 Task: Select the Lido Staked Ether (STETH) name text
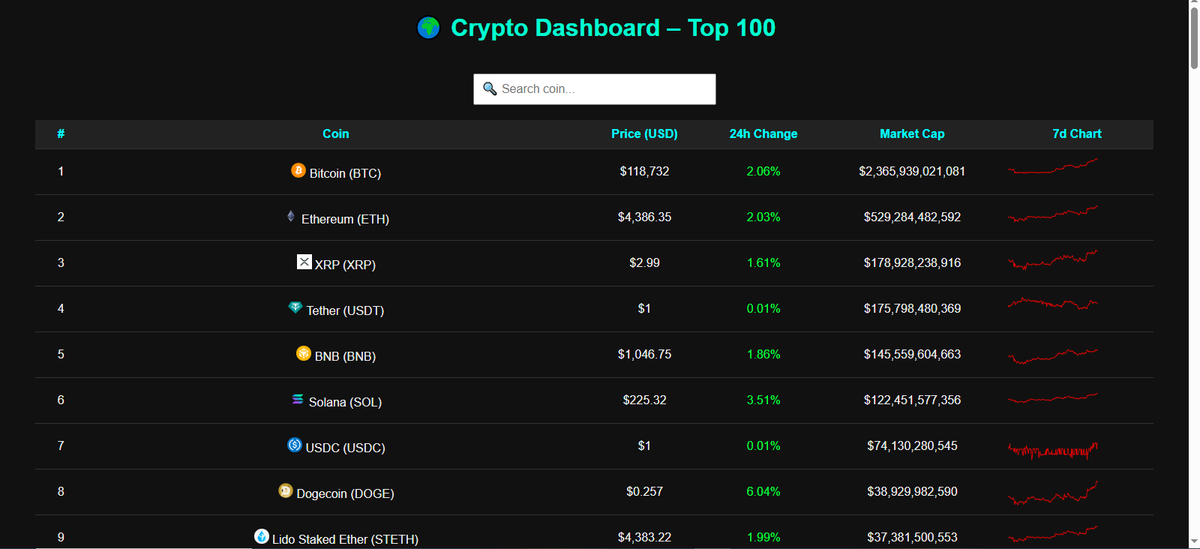tap(345, 539)
